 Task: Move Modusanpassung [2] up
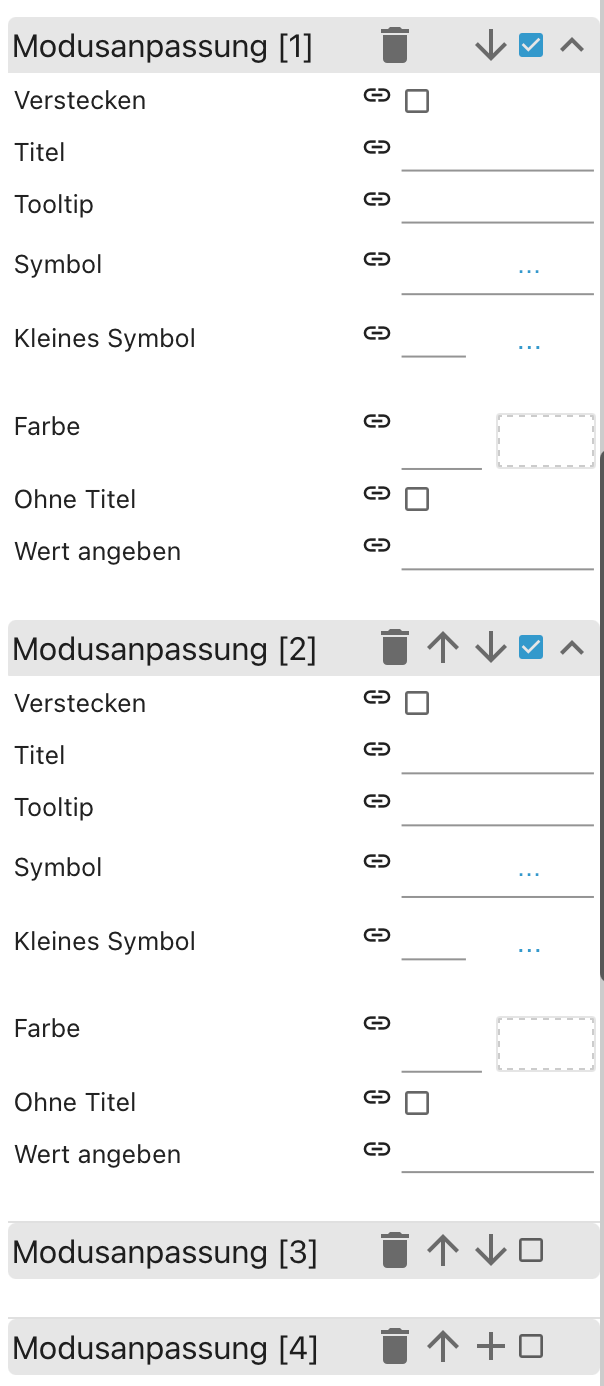point(443,648)
